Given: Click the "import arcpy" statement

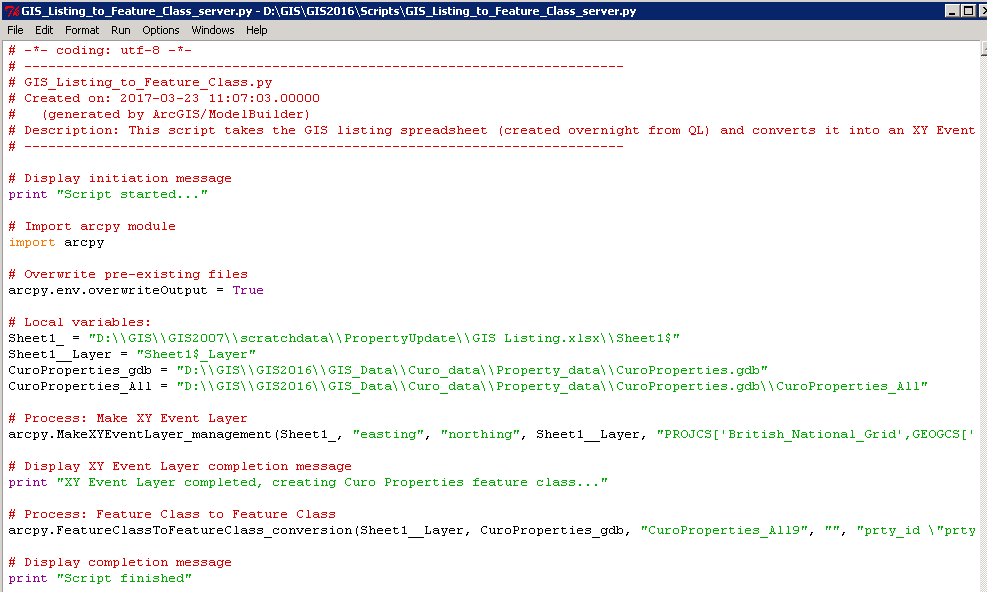Looking at the screenshot, I should coord(56,242).
